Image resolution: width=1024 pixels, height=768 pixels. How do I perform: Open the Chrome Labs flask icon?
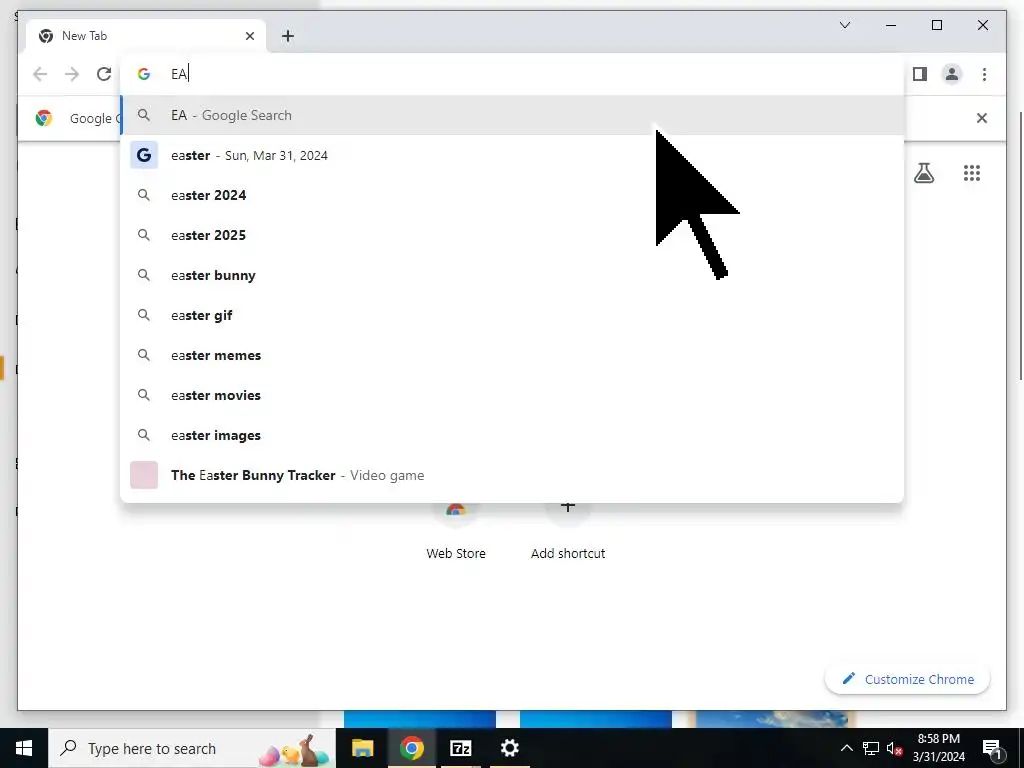click(923, 173)
